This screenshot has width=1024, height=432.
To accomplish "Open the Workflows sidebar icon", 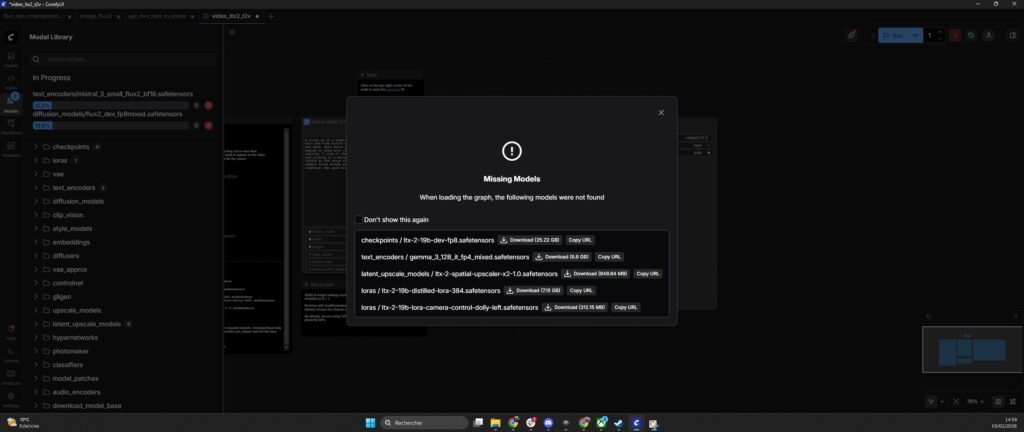I will (x=11, y=126).
